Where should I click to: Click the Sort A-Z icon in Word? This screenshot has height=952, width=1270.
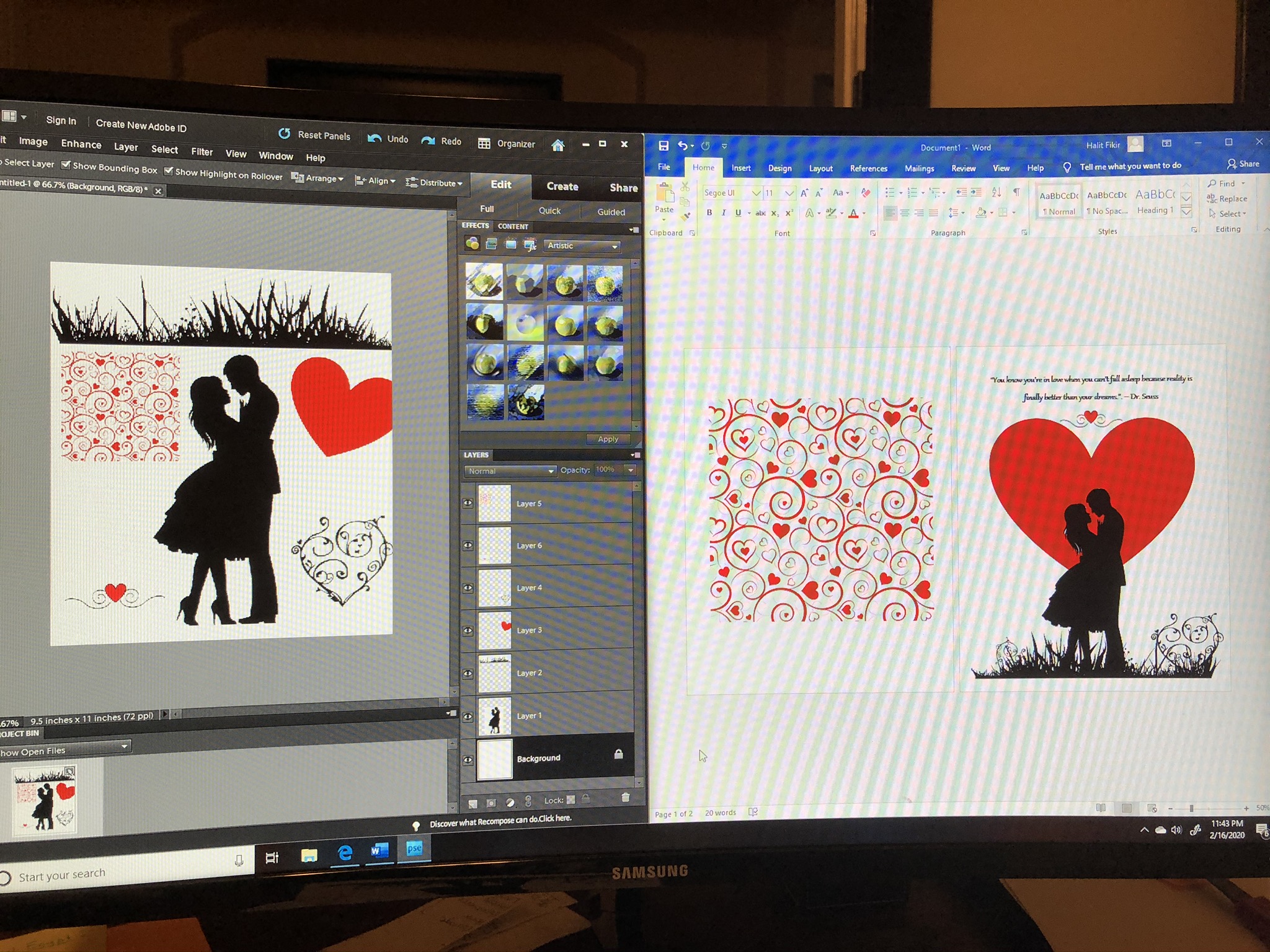point(997,192)
